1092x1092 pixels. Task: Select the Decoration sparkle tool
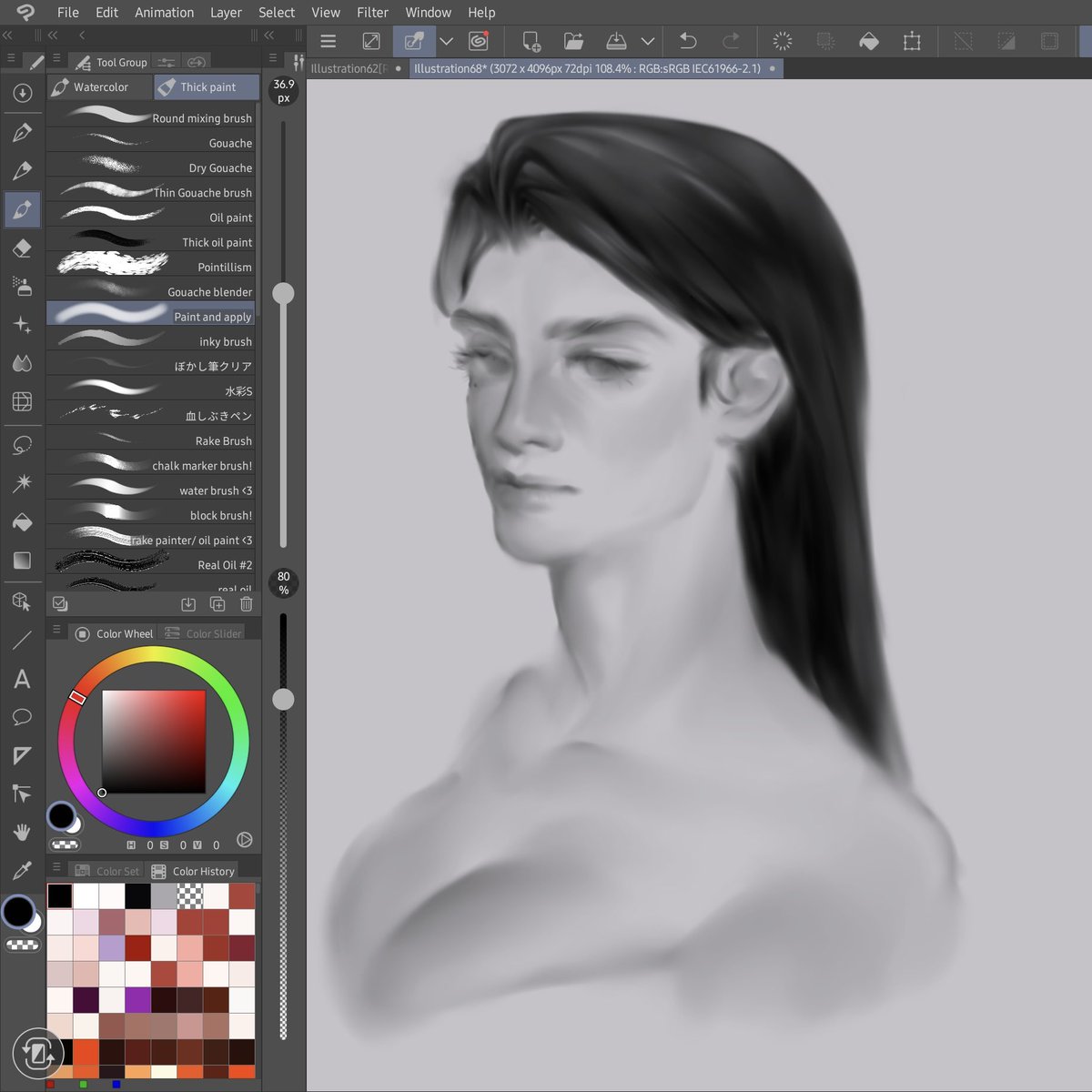tap(23, 324)
